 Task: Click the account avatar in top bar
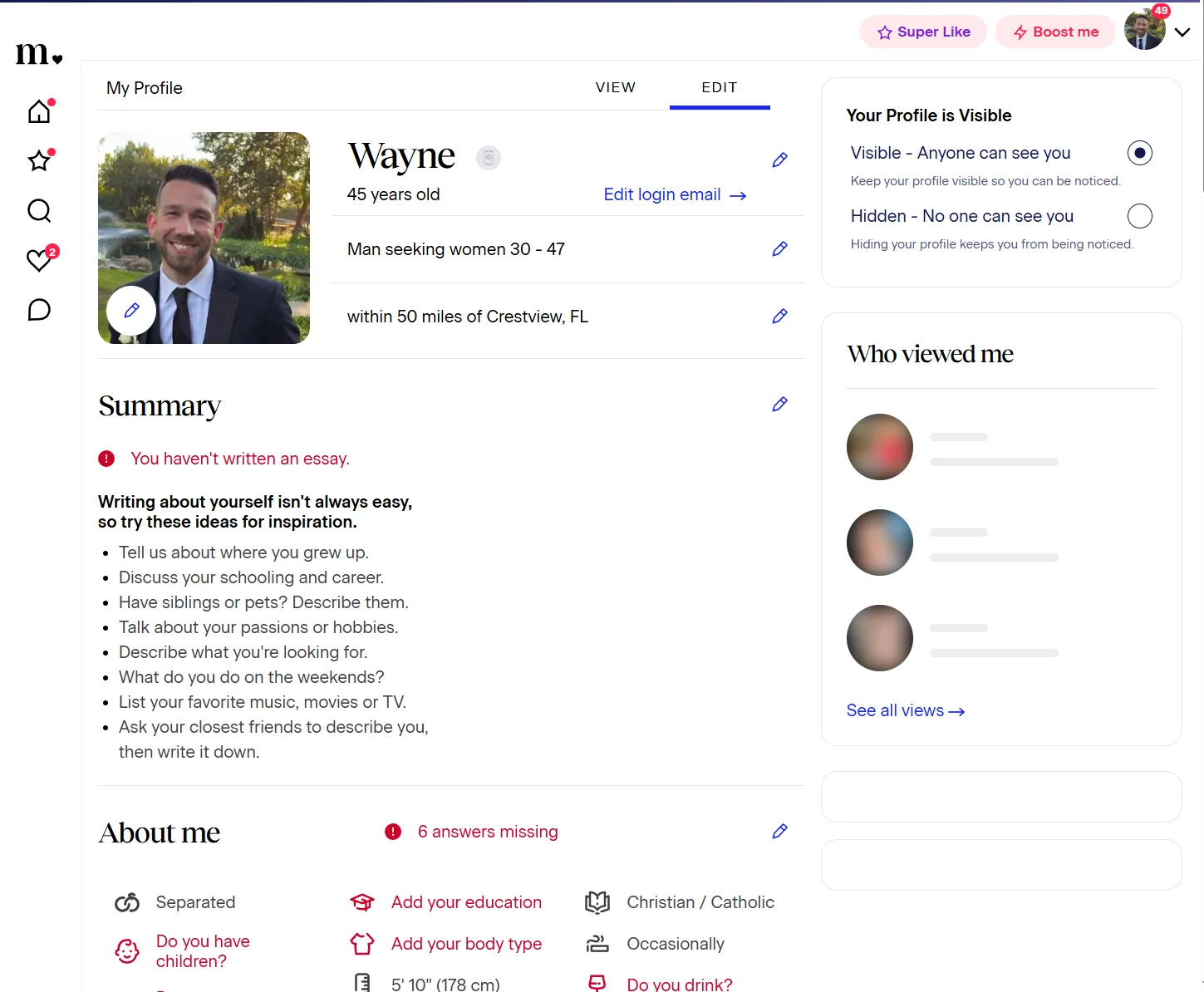[x=1145, y=30]
